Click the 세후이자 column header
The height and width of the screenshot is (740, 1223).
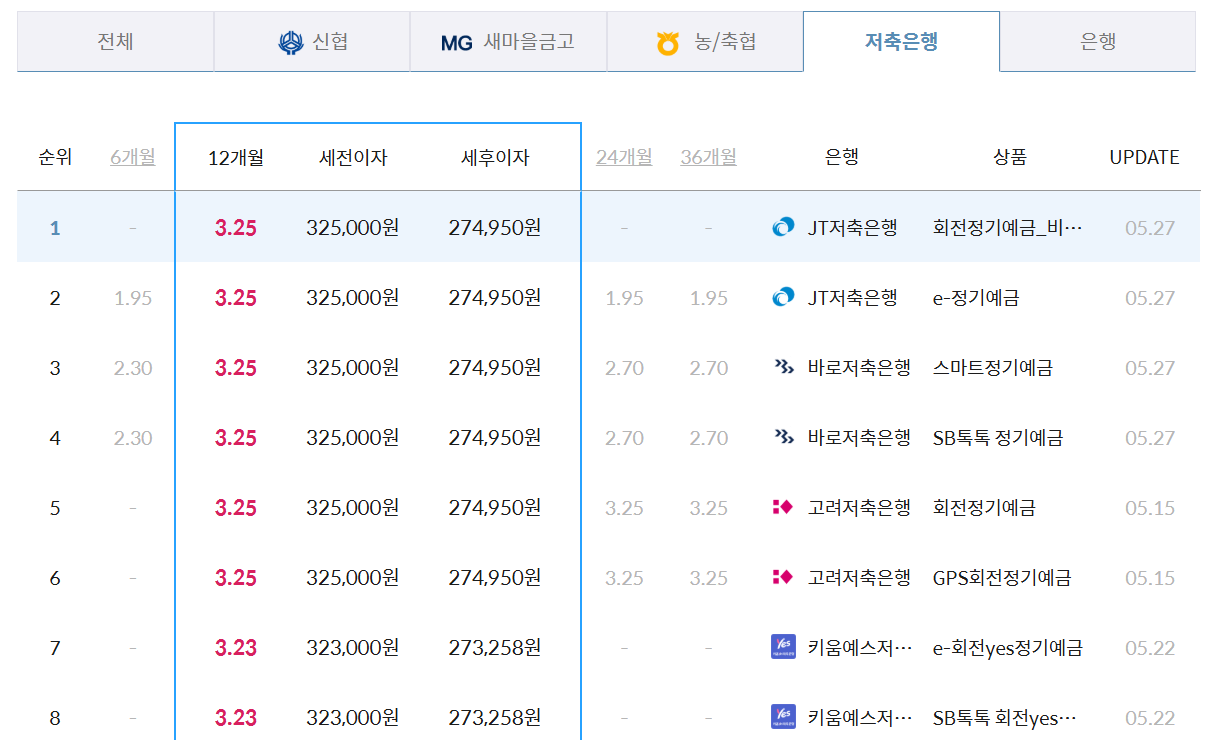click(x=495, y=157)
